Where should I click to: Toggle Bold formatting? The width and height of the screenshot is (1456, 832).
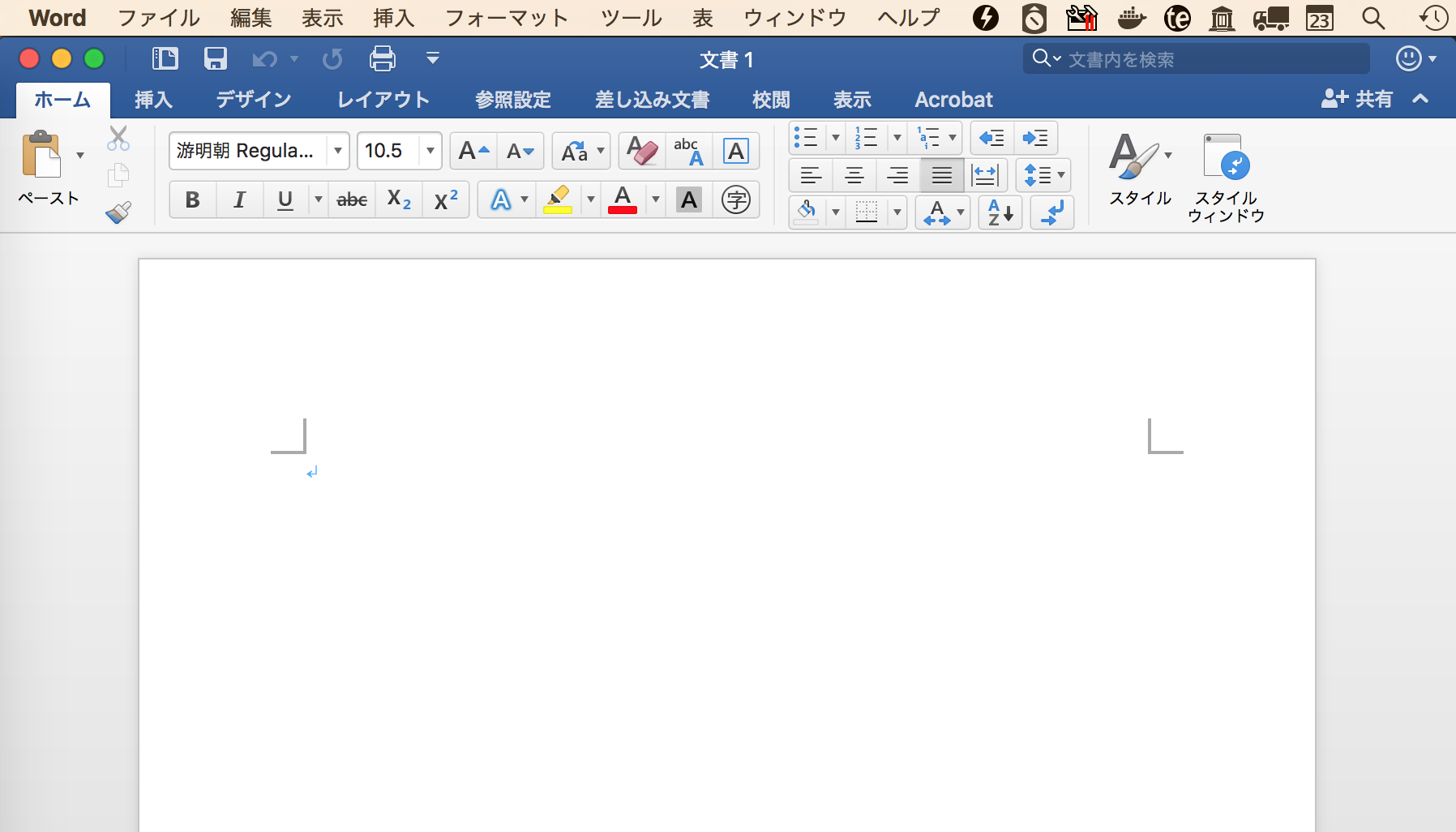[x=192, y=199]
